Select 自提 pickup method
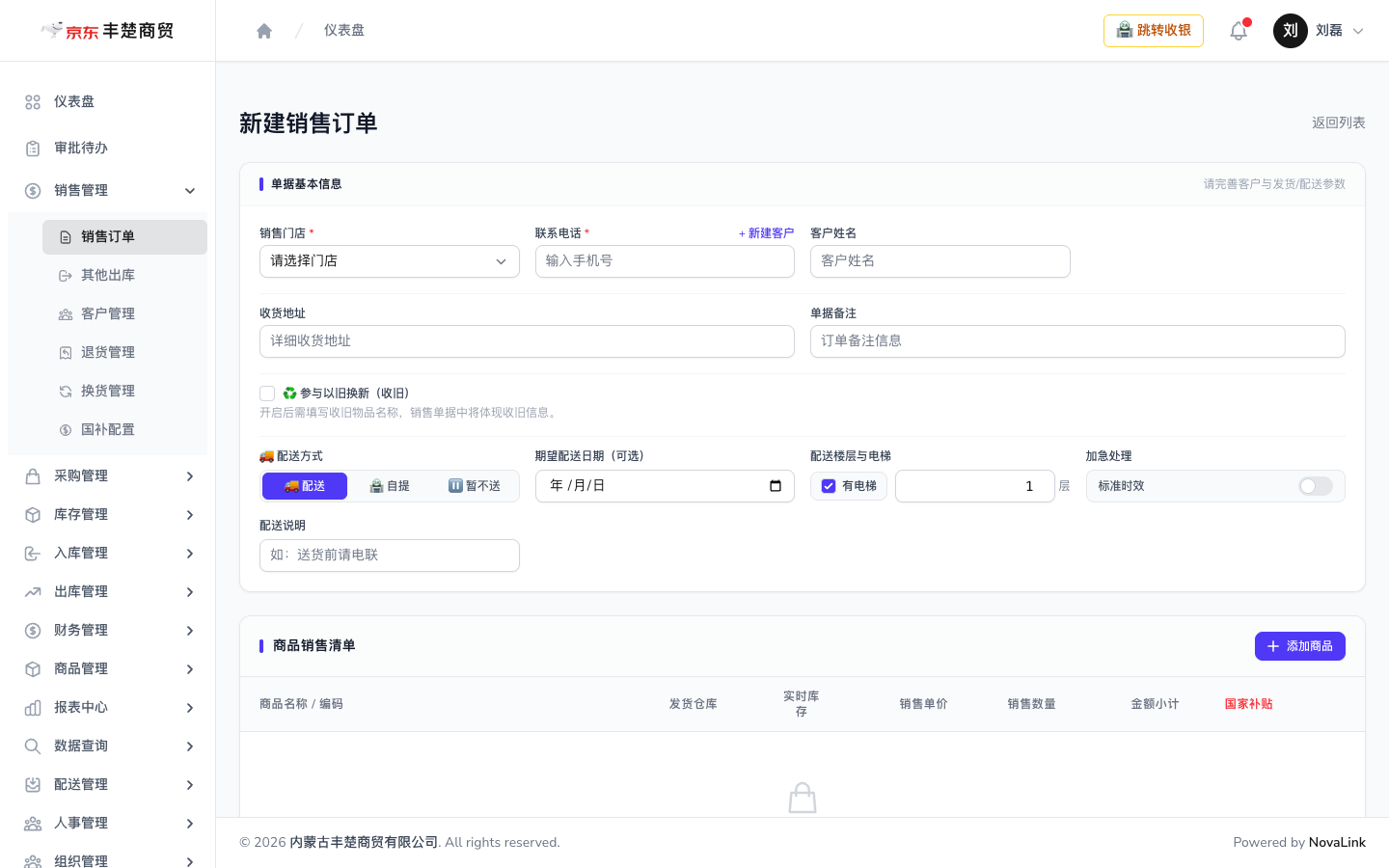This screenshot has width=1389, height=868. tap(390, 486)
